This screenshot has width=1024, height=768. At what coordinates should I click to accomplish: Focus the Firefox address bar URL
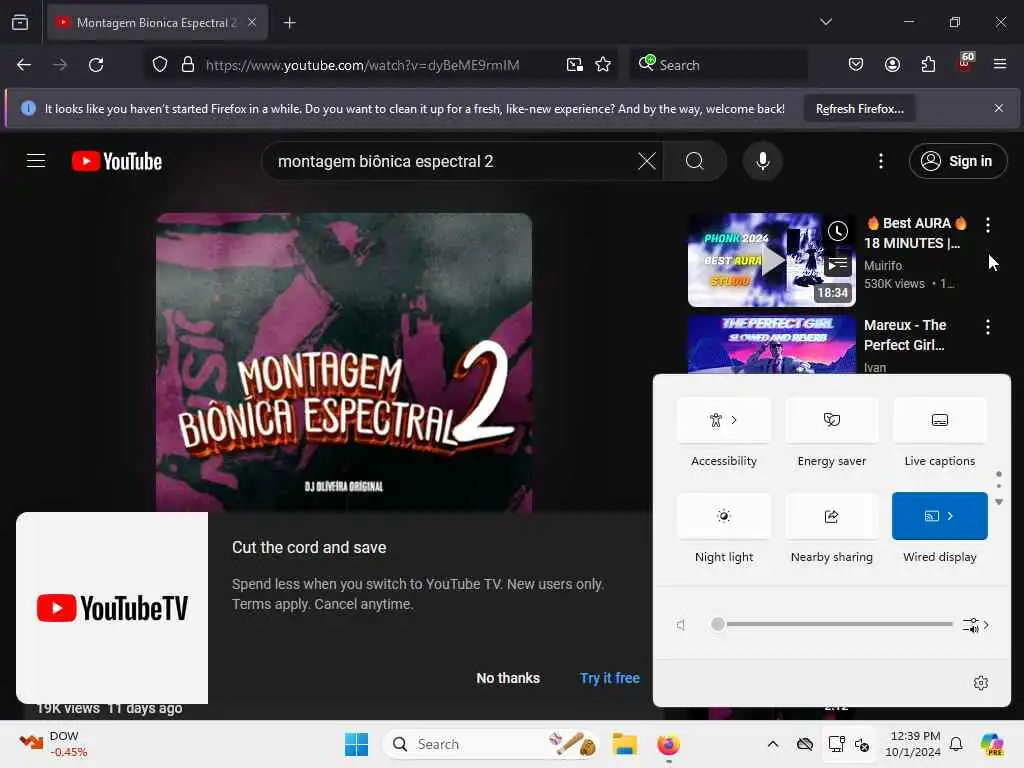point(362,65)
